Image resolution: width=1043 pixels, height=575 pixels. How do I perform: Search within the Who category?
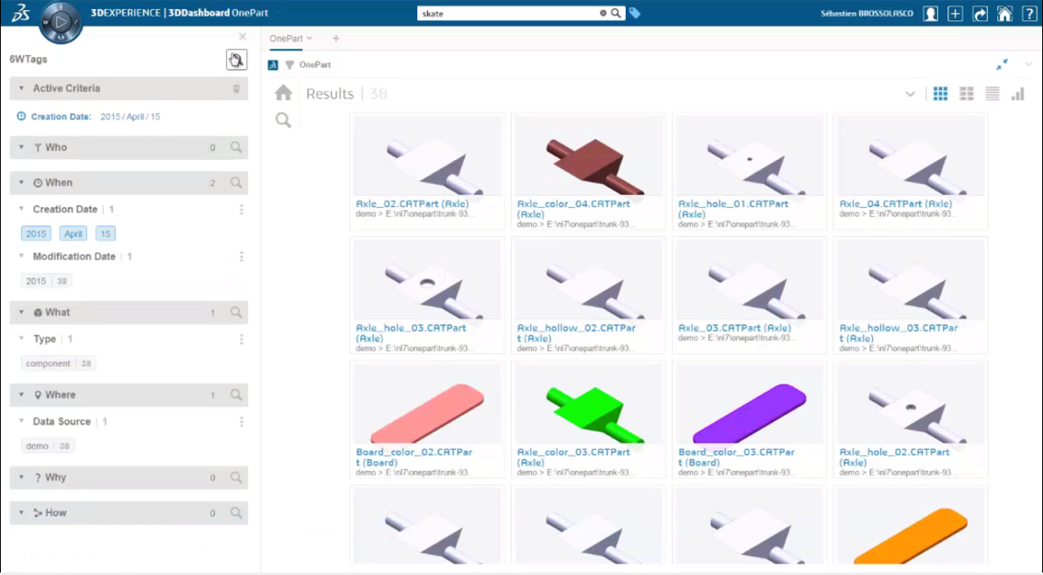236,148
